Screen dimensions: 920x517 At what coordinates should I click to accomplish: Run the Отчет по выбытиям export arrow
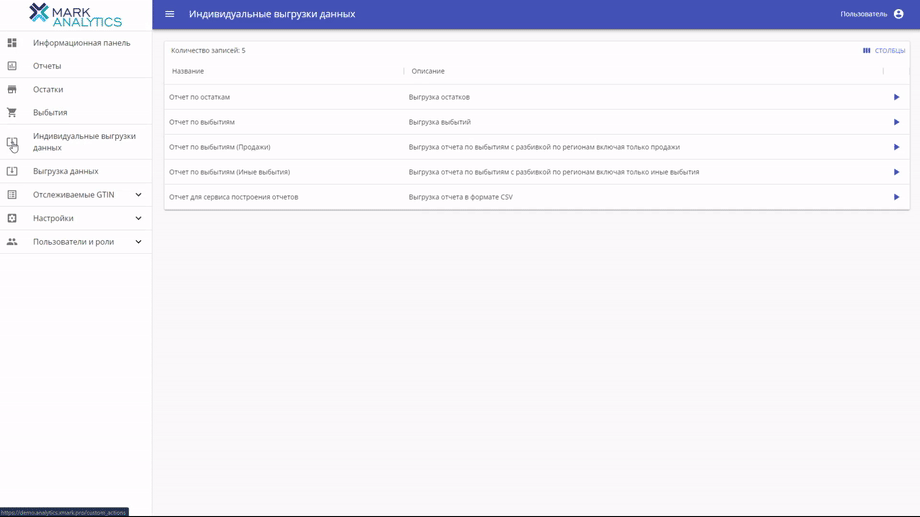click(897, 122)
